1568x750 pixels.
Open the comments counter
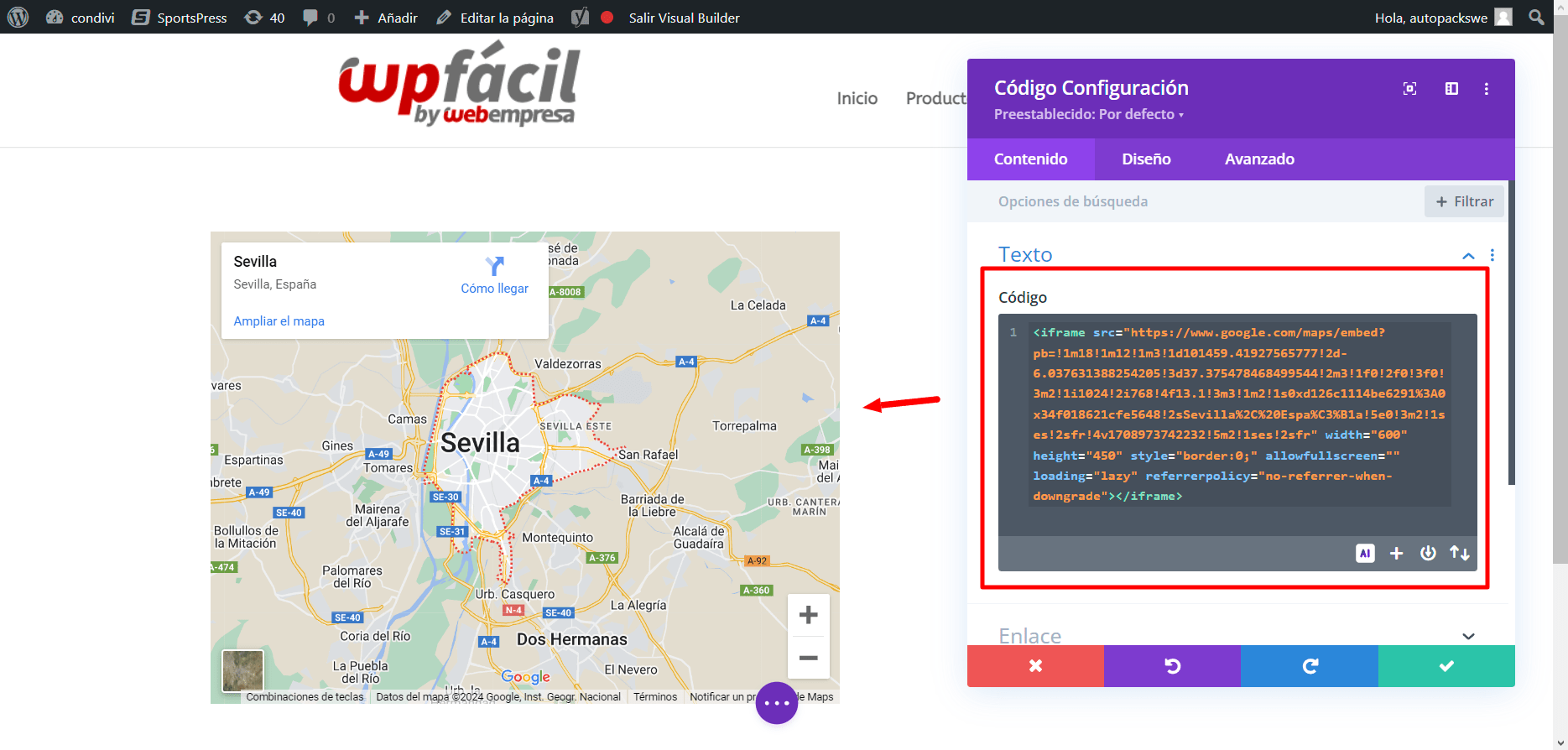[319, 18]
